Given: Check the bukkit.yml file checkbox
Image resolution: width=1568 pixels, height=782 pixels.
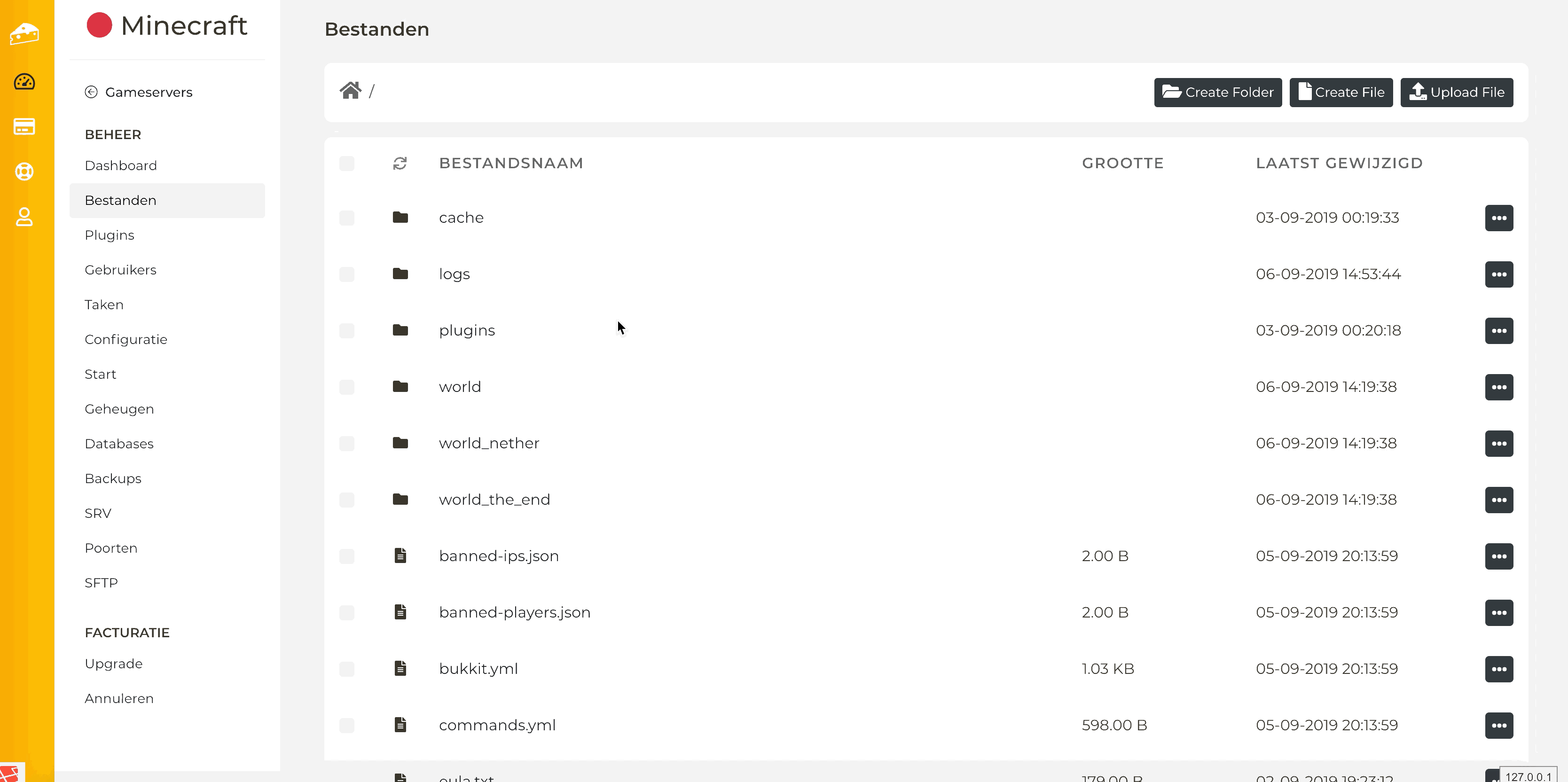Looking at the screenshot, I should pos(347,669).
